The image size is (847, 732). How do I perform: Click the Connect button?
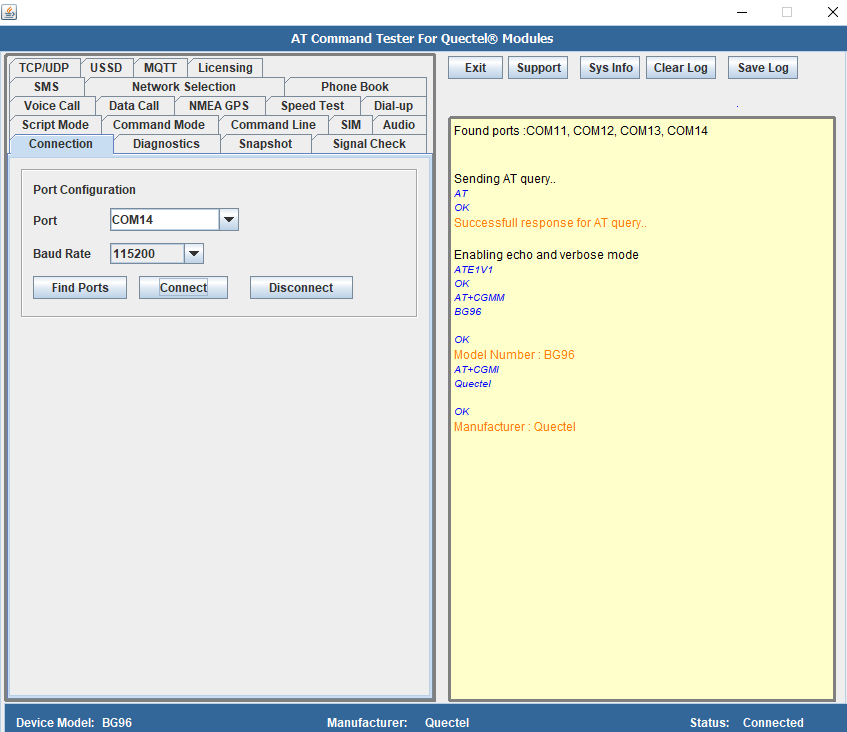(183, 287)
